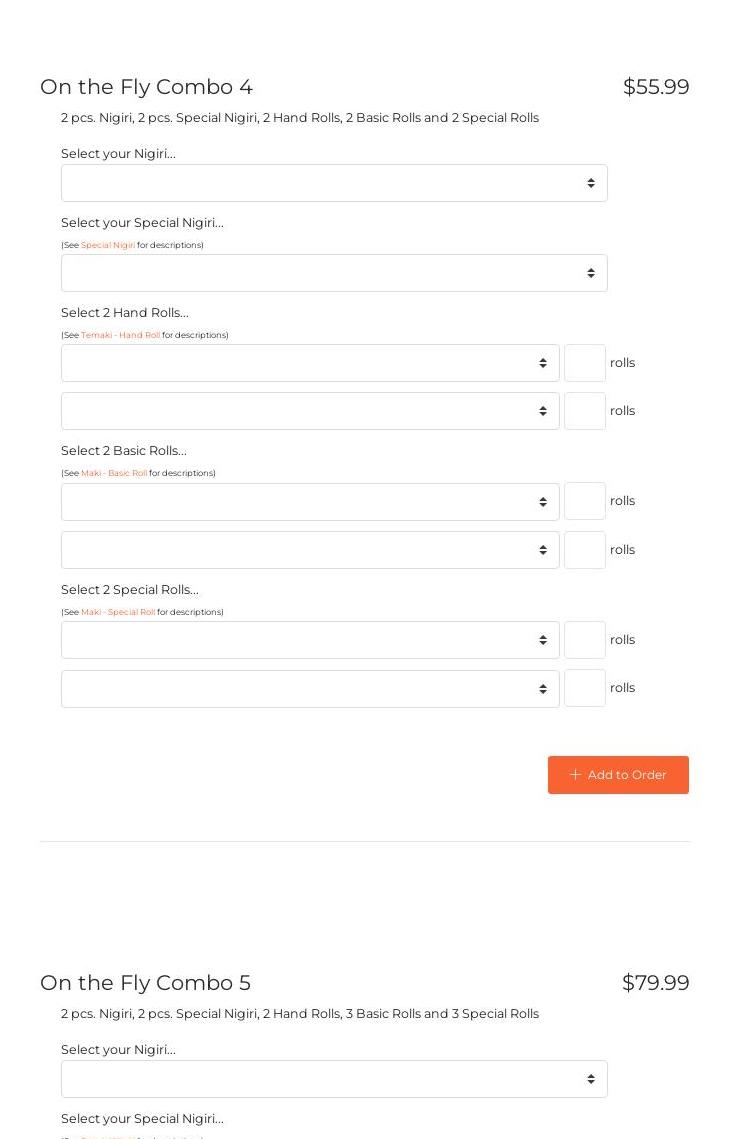Open second Basic Rolls dropdown
The height and width of the screenshot is (1139, 730).
(x=310, y=550)
